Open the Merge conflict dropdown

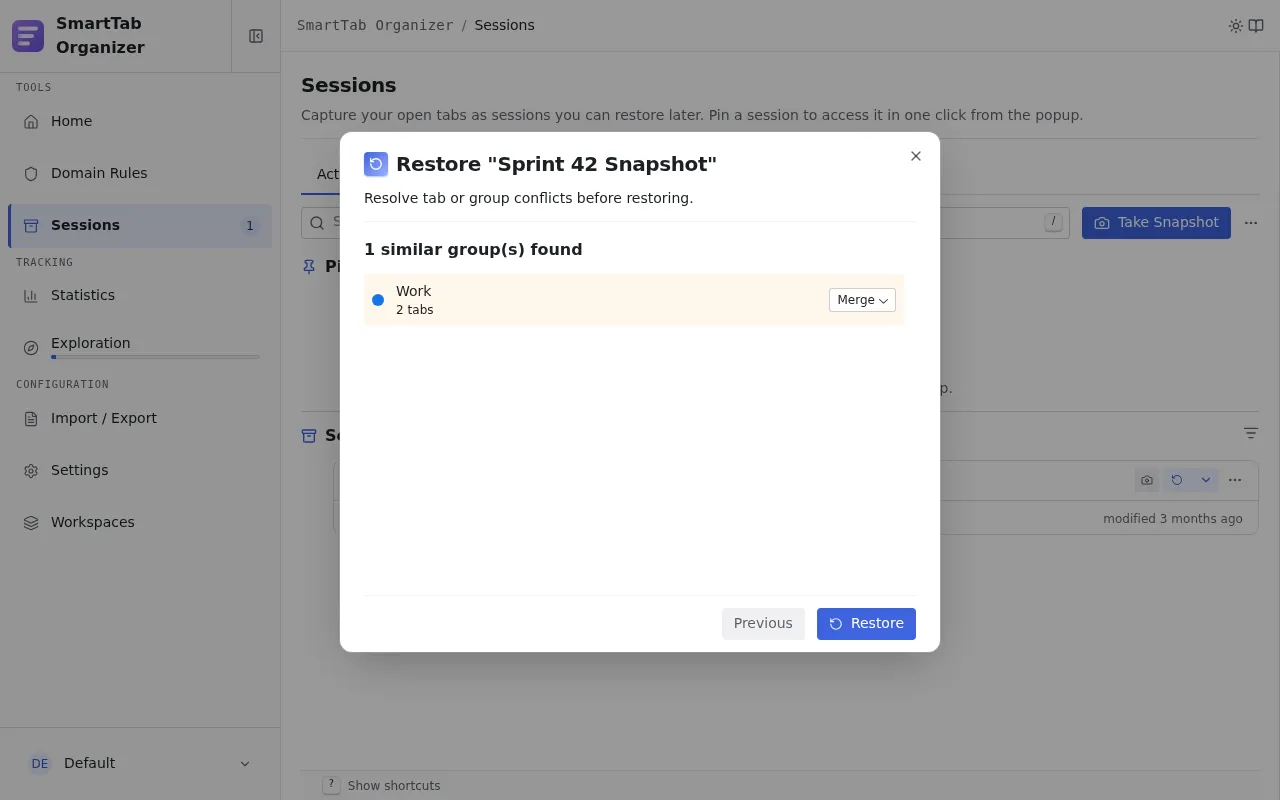[862, 300]
